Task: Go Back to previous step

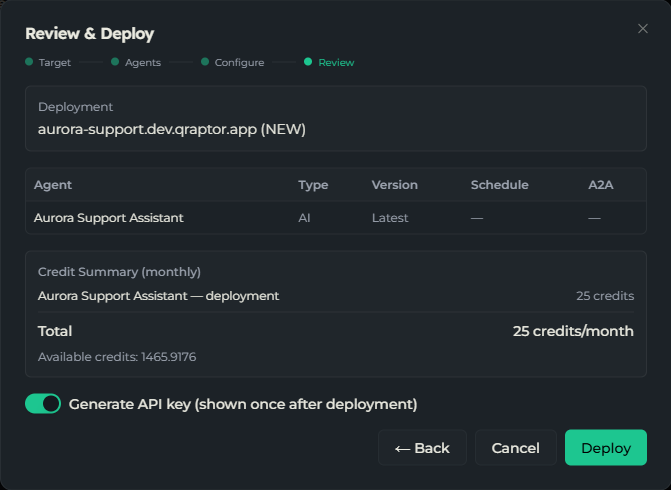Action: [422, 448]
